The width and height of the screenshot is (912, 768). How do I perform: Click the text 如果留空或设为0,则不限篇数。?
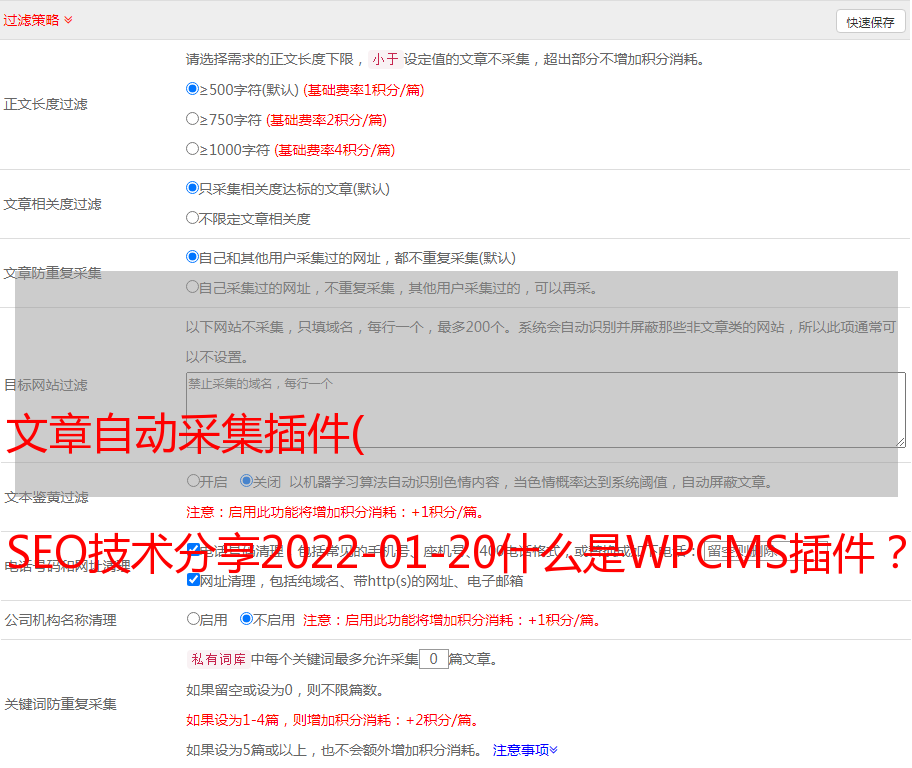pyautogui.click(x=286, y=690)
